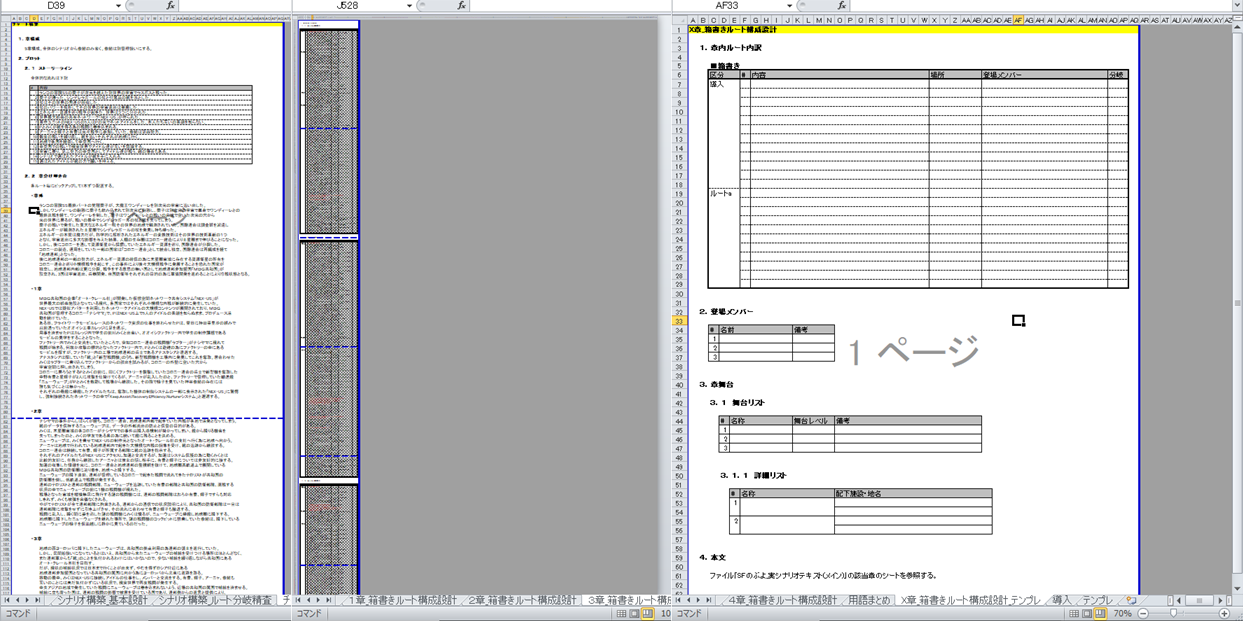Expand the Name Box dropdown showing J528

pos(410,6)
